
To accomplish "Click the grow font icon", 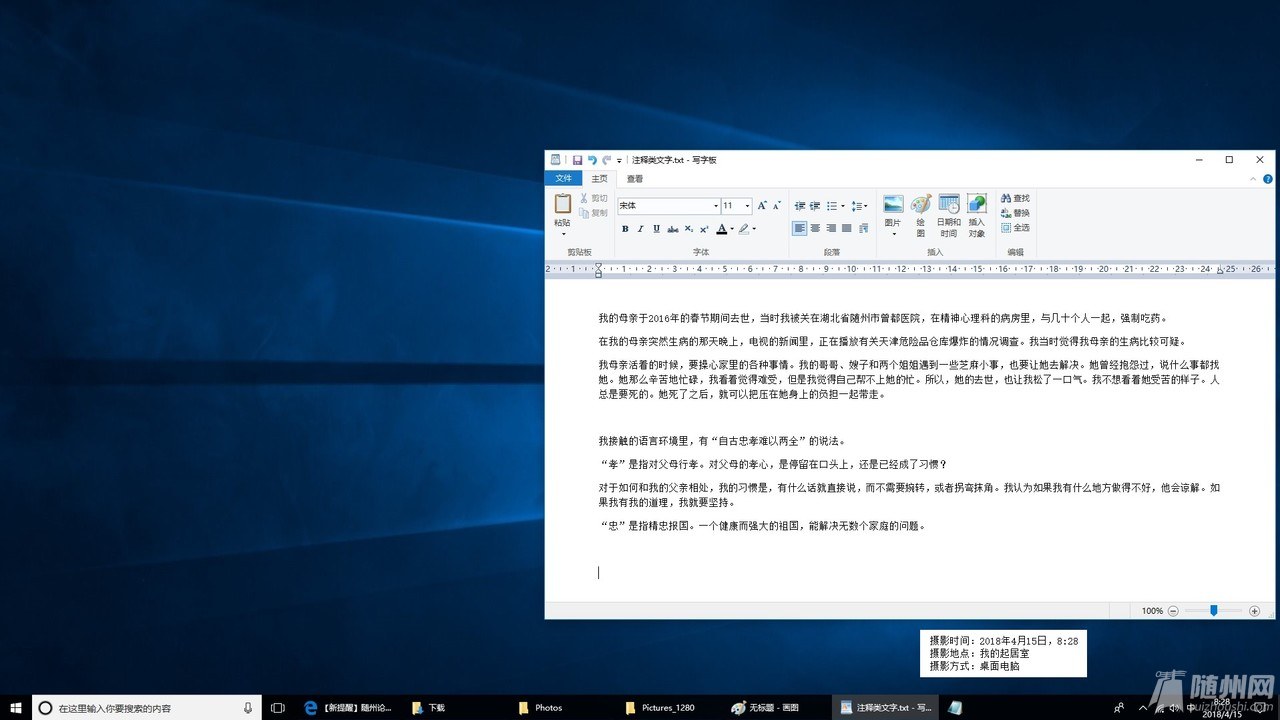I will (x=762, y=205).
